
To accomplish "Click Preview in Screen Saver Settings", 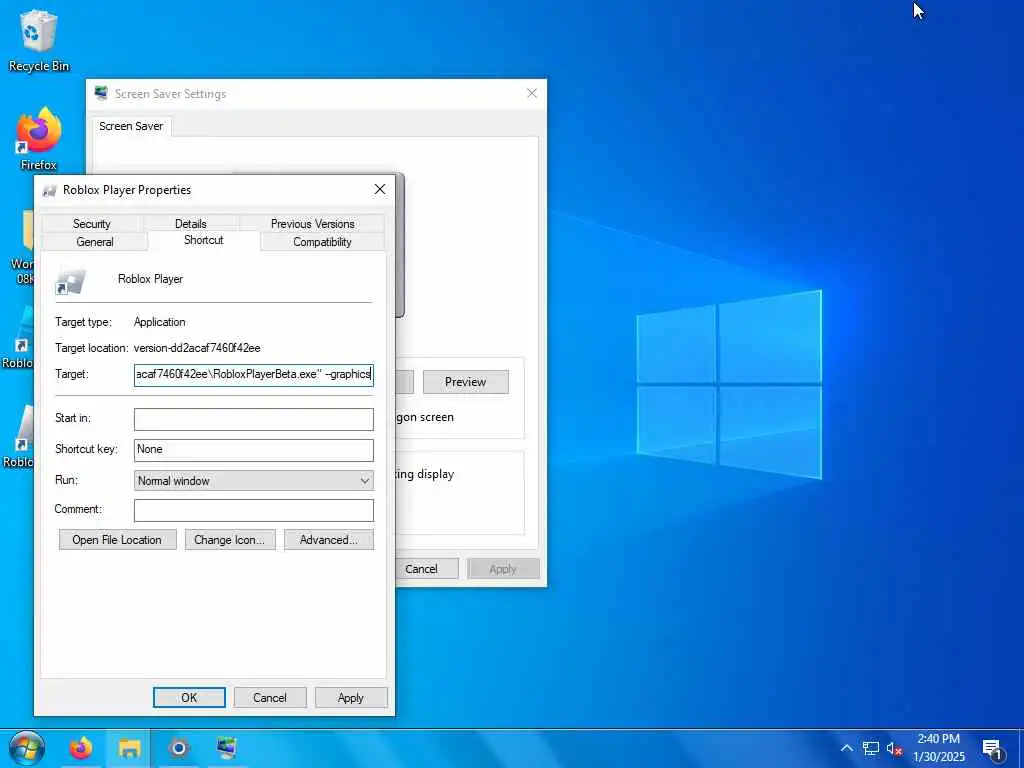I will click(x=466, y=382).
